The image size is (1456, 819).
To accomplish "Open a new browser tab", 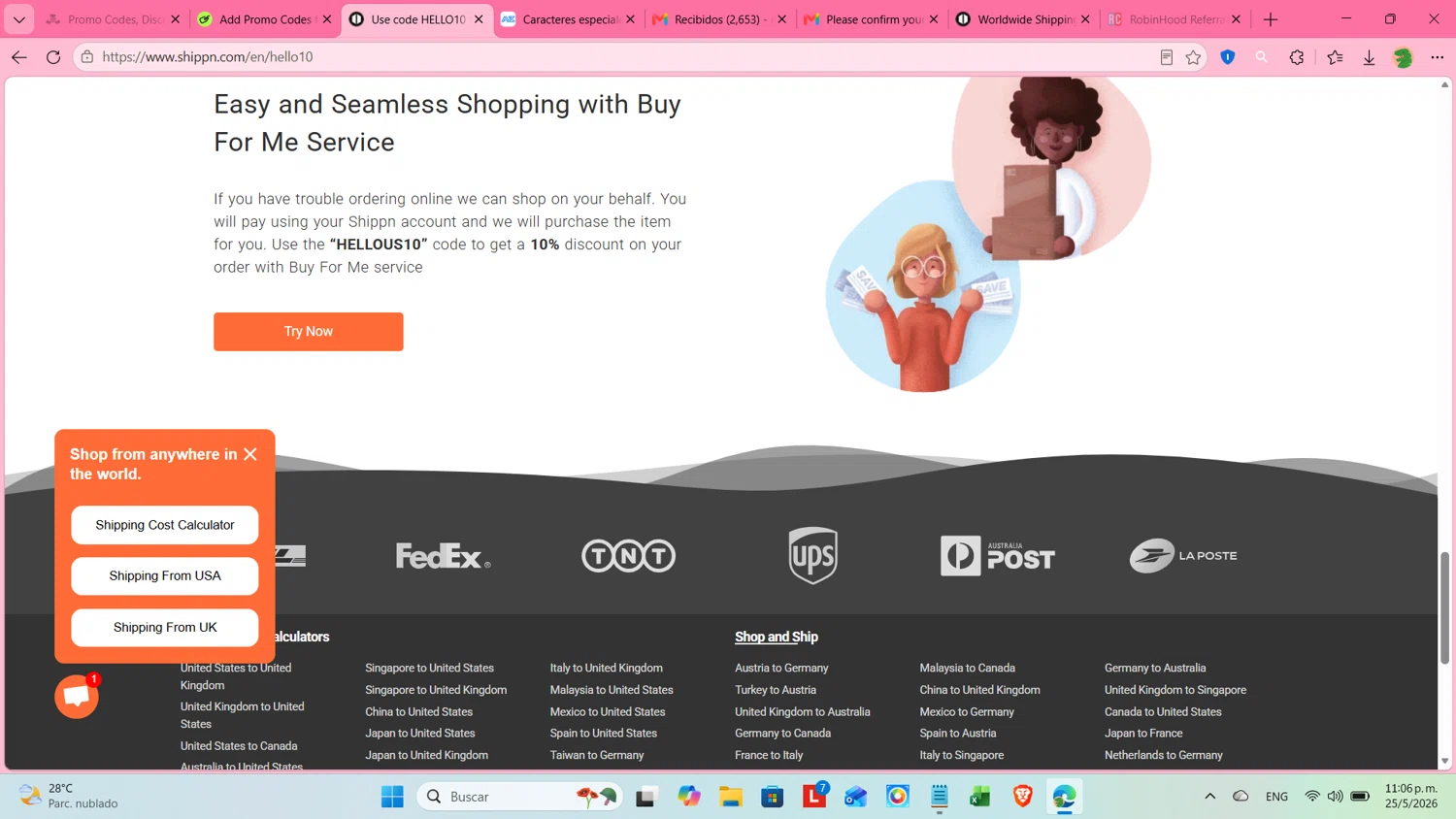I will point(1271,19).
